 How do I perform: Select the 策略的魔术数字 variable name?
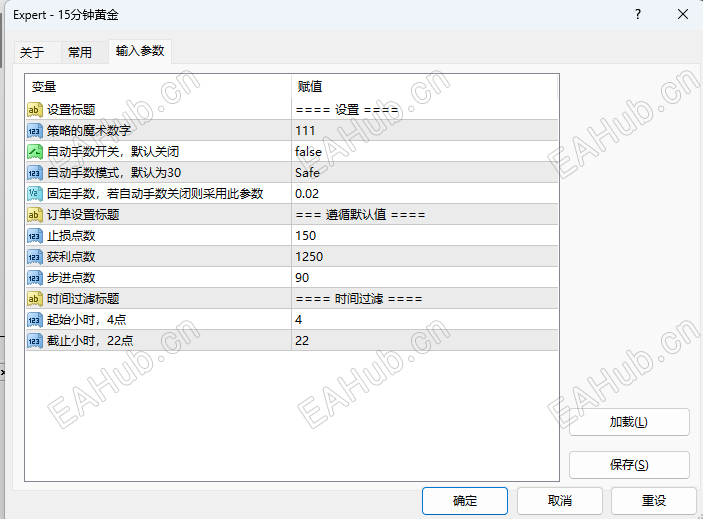[x=89, y=131]
